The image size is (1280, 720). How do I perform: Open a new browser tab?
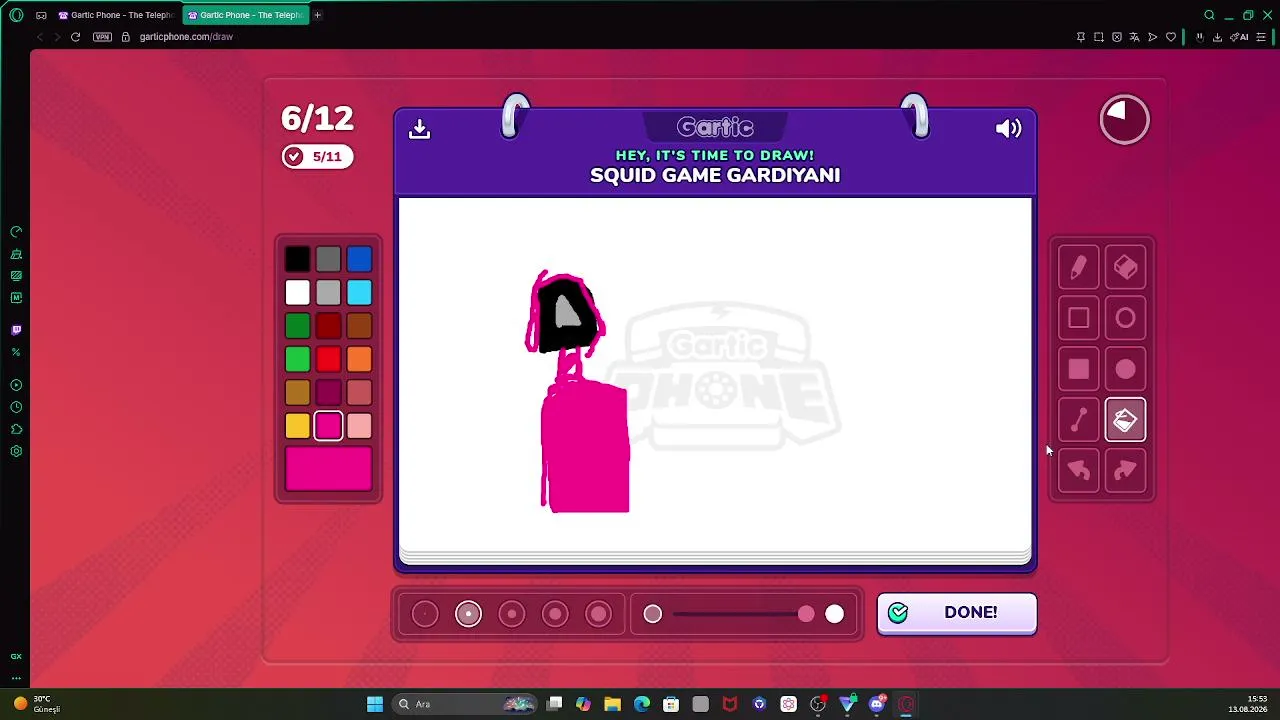318,15
